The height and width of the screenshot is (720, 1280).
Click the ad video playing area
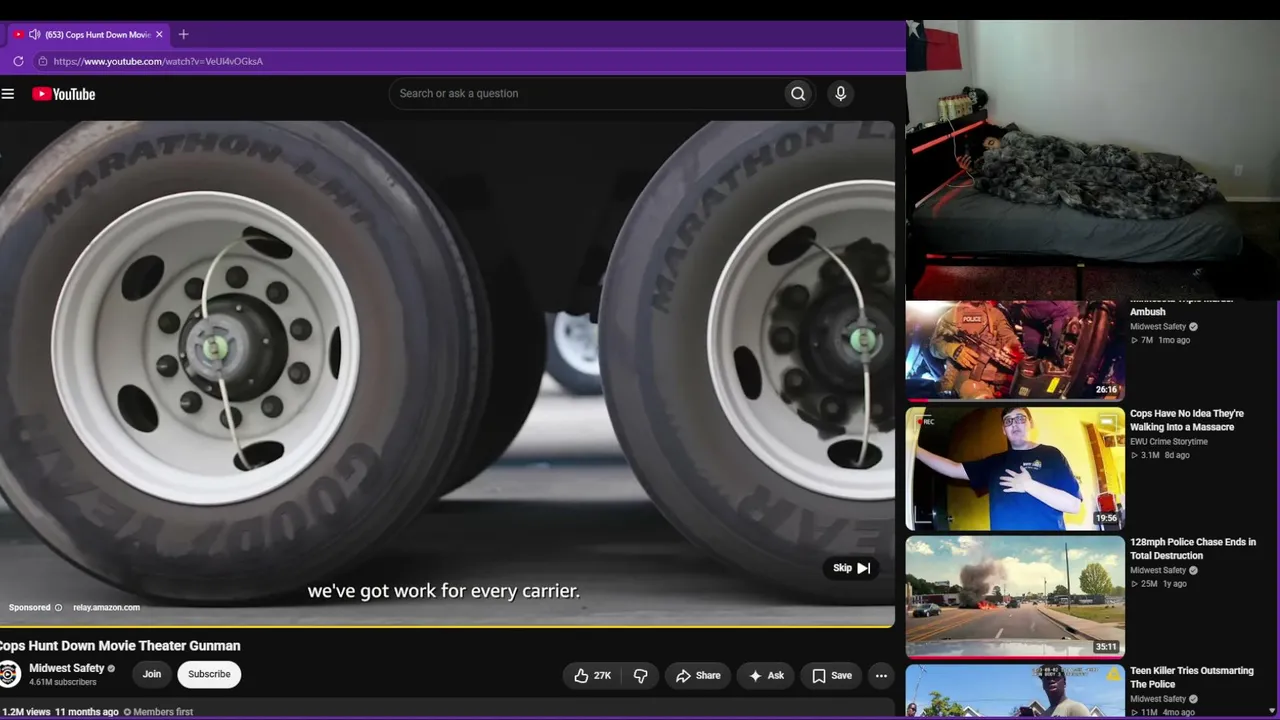(x=447, y=372)
